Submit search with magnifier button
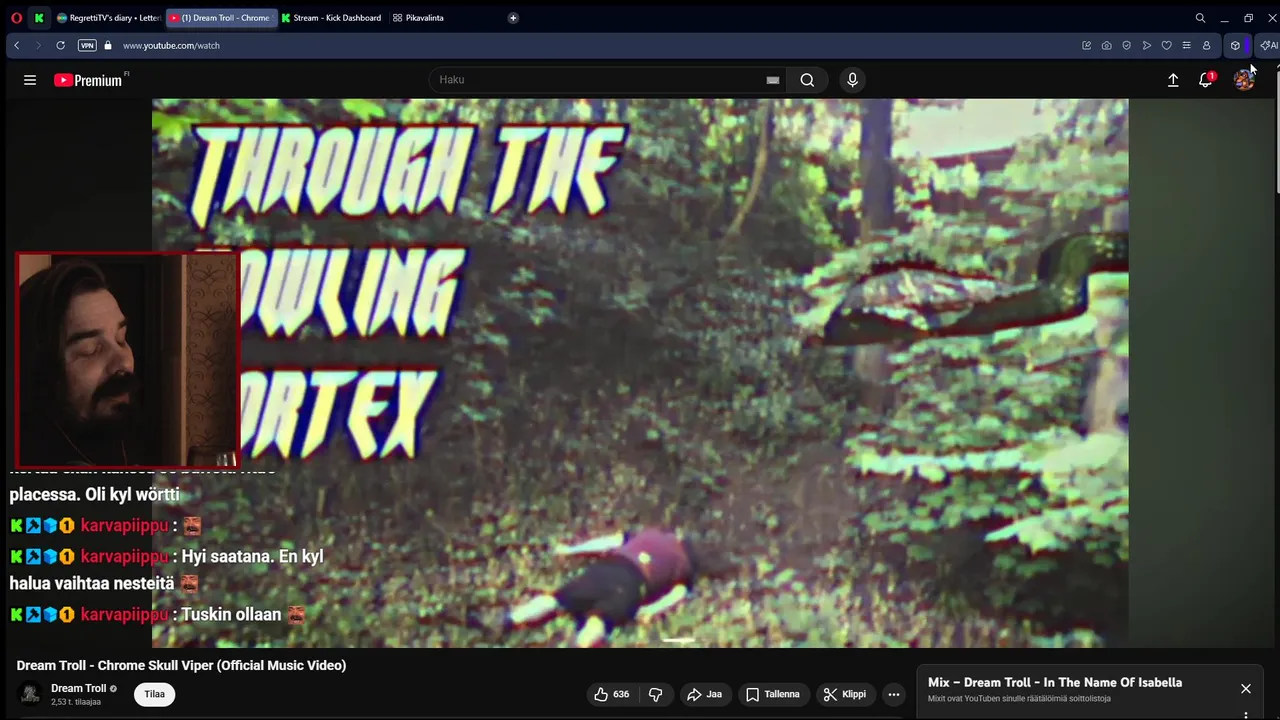Viewport: 1280px width, 720px height. pyautogui.click(x=807, y=80)
